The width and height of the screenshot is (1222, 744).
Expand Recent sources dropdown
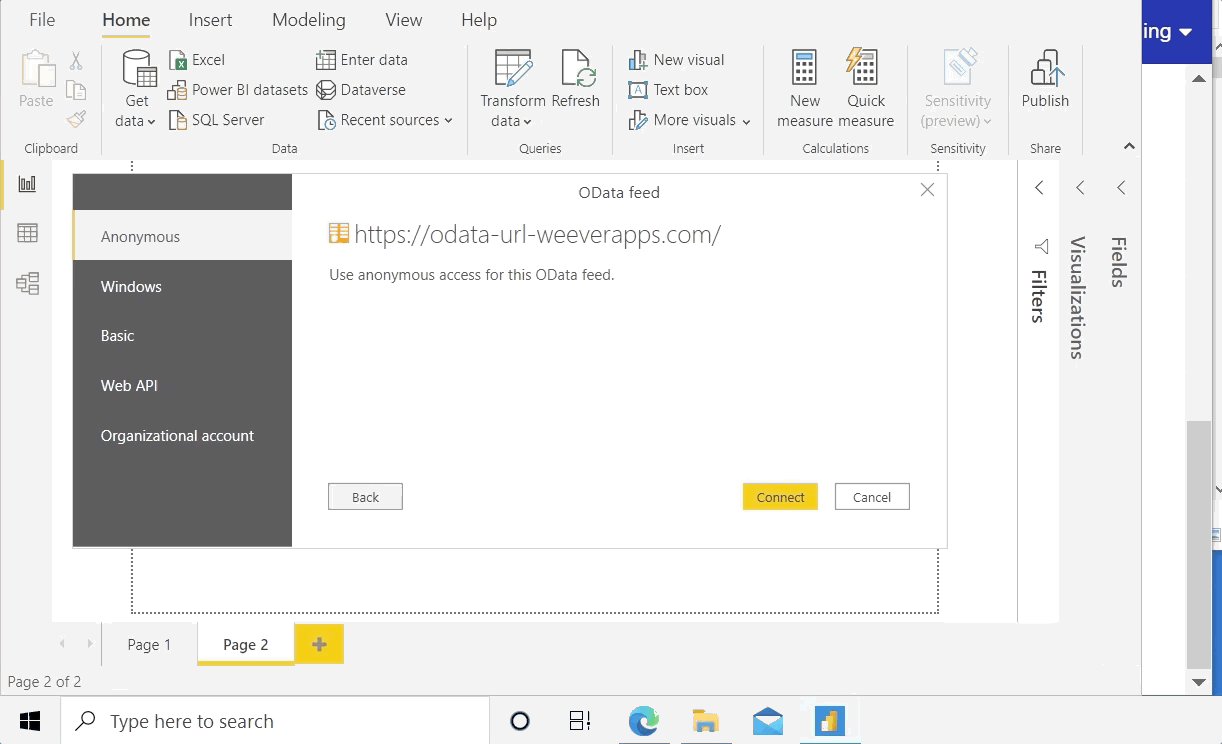(x=448, y=120)
